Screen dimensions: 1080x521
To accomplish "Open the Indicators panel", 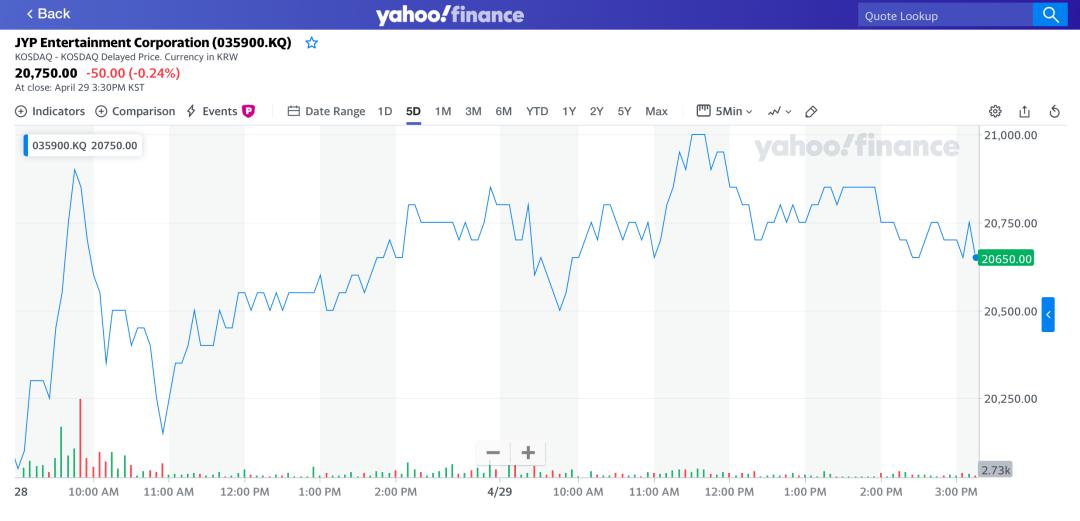I will coord(50,111).
